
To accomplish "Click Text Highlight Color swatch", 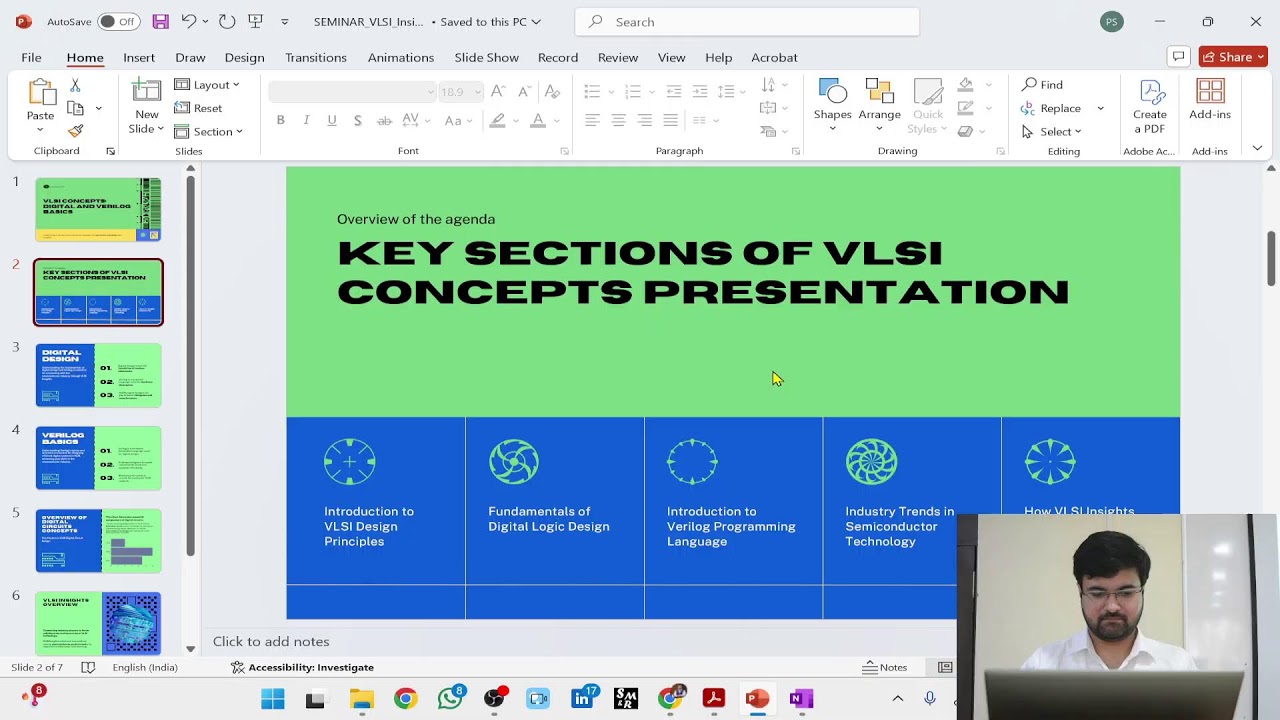I will click(x=497, y=120).
